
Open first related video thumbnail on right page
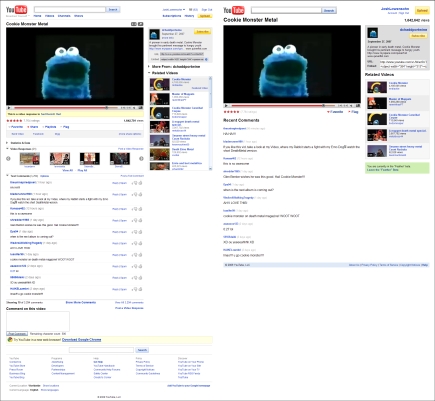click(x=377, y=87)
